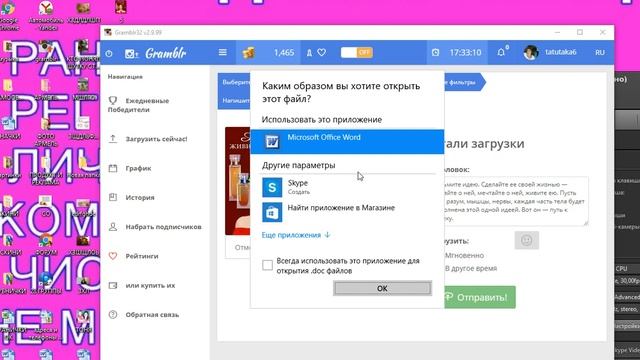Click the follower person icon in header
The width and height of the screenshot is (640, 360).
click(309, 53)
